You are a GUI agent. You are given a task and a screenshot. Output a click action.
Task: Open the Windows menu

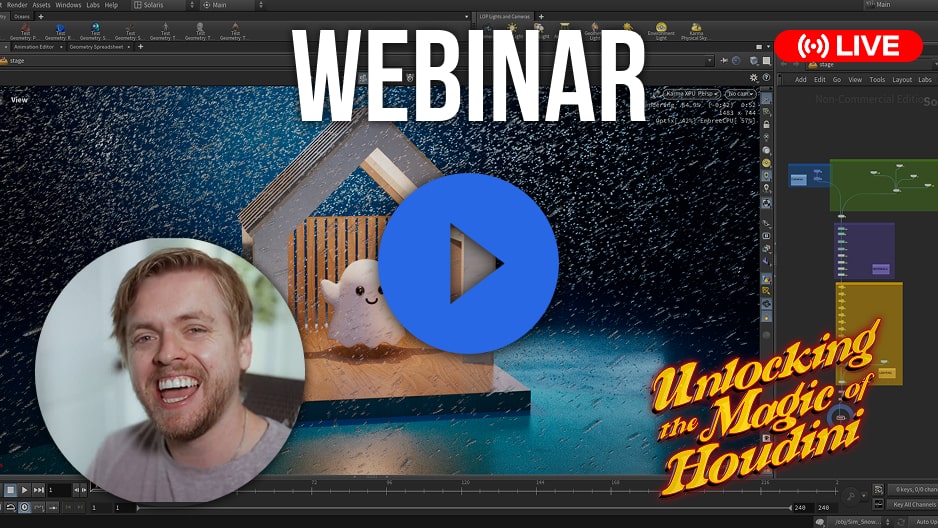[x=68, y=5]
